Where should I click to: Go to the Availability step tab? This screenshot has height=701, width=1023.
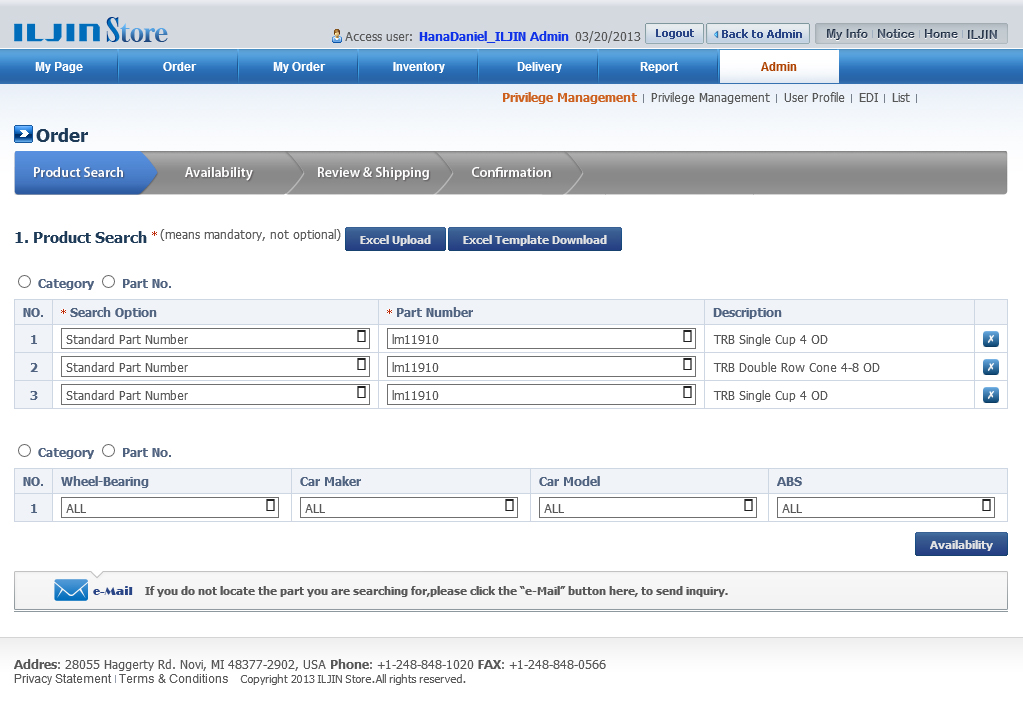click(219, 172)
